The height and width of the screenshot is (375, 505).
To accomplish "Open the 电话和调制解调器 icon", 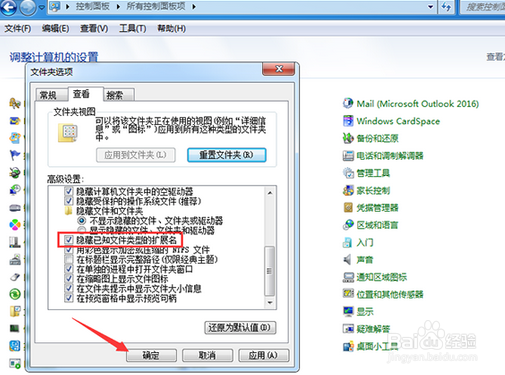I will (348, 155).
